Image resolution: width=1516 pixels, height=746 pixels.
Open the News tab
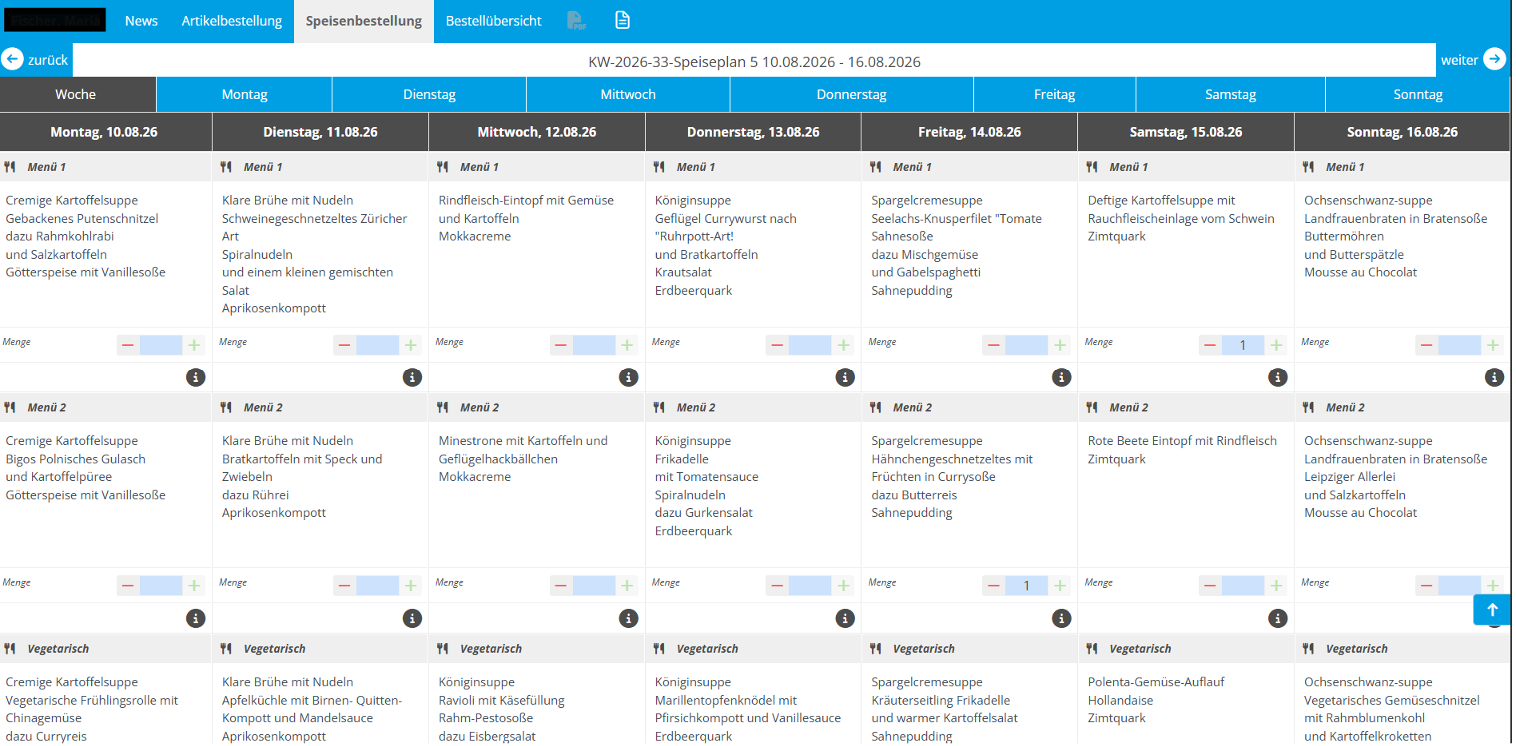(141, 21)
